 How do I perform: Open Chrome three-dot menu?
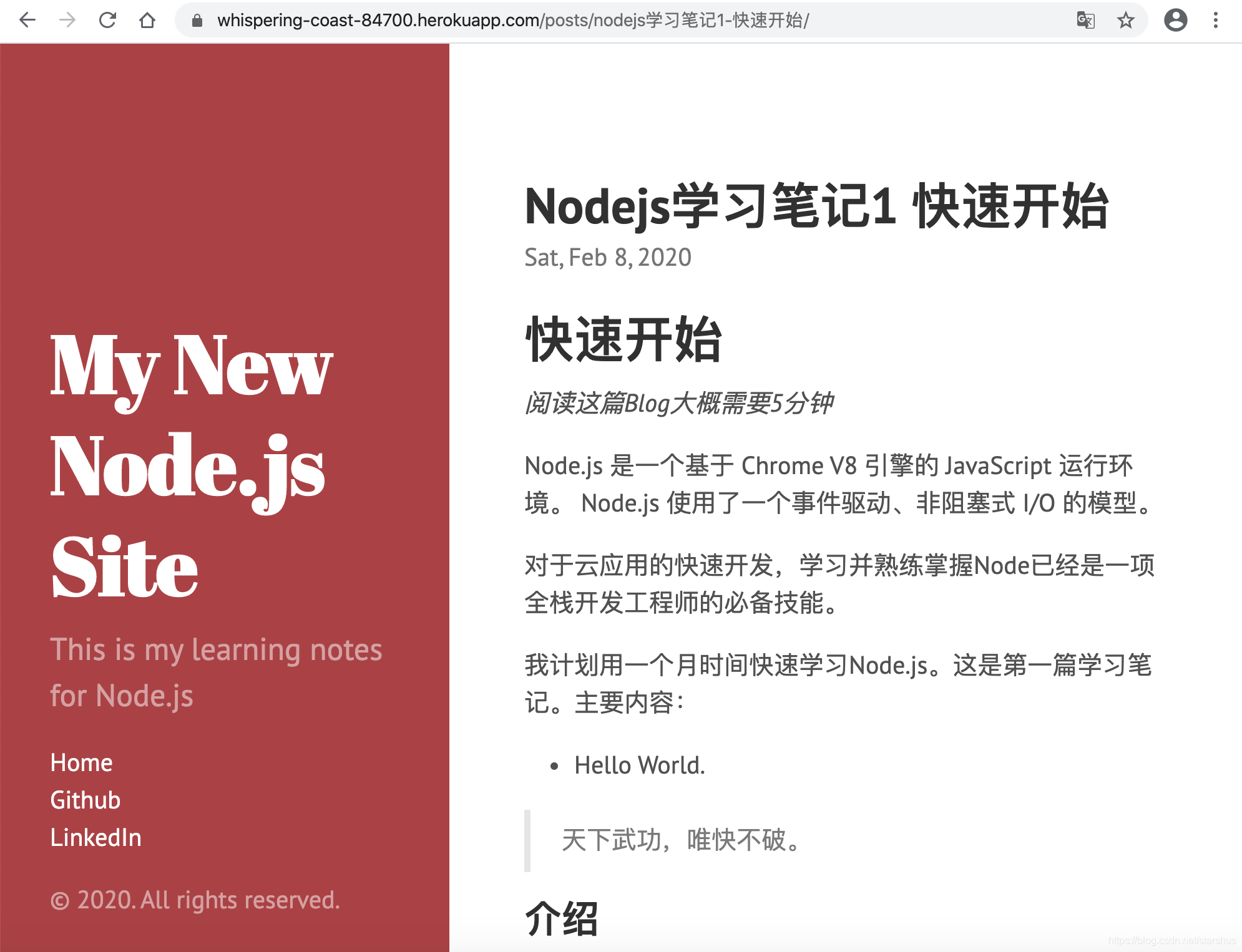coord(1215,21)
